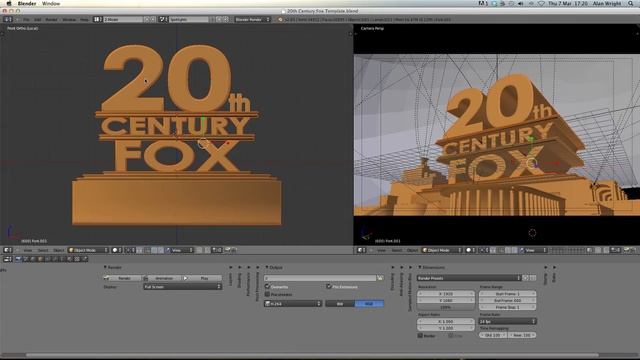Open the Display Full Screen dropdown
640x360 pixels.
[182, 287]
